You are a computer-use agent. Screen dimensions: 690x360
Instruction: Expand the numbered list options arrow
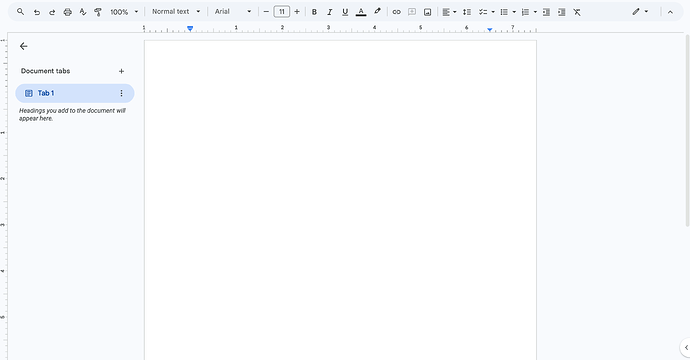pos(535,12)
